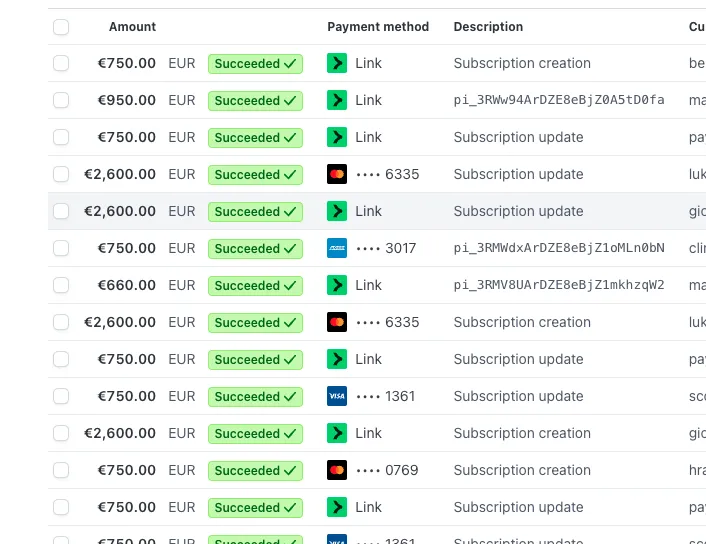Click the Amount column header

click(x=132, y=27)
